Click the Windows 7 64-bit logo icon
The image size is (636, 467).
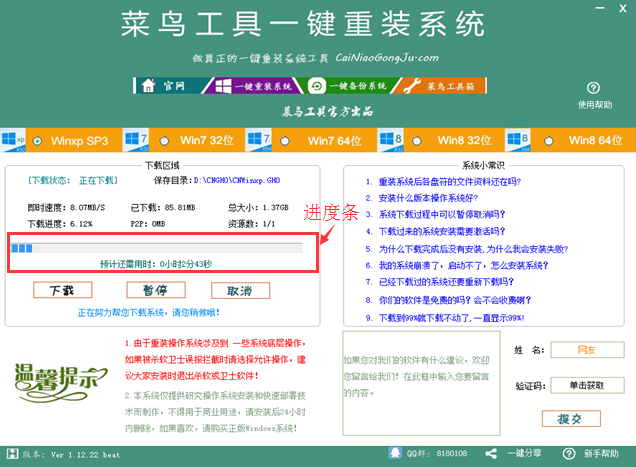point(258,140)
